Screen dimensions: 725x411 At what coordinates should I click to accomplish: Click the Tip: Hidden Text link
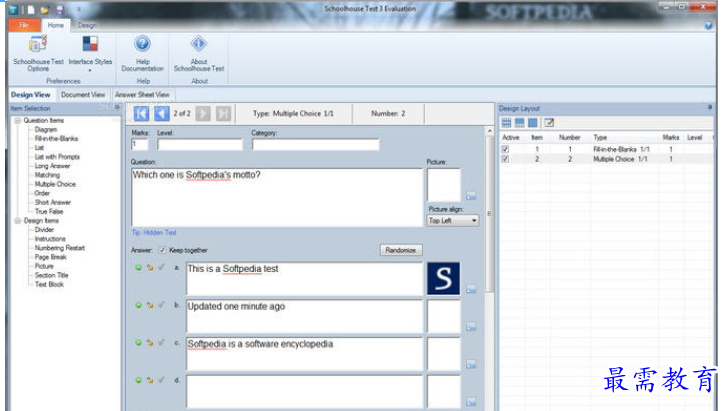click(x=154, y=233)
